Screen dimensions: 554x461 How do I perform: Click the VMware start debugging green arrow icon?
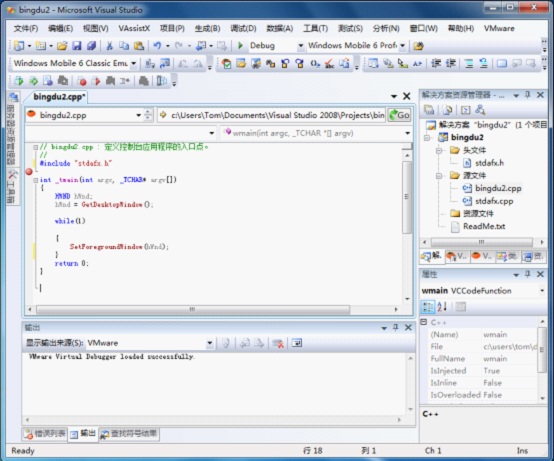(19, 81)
